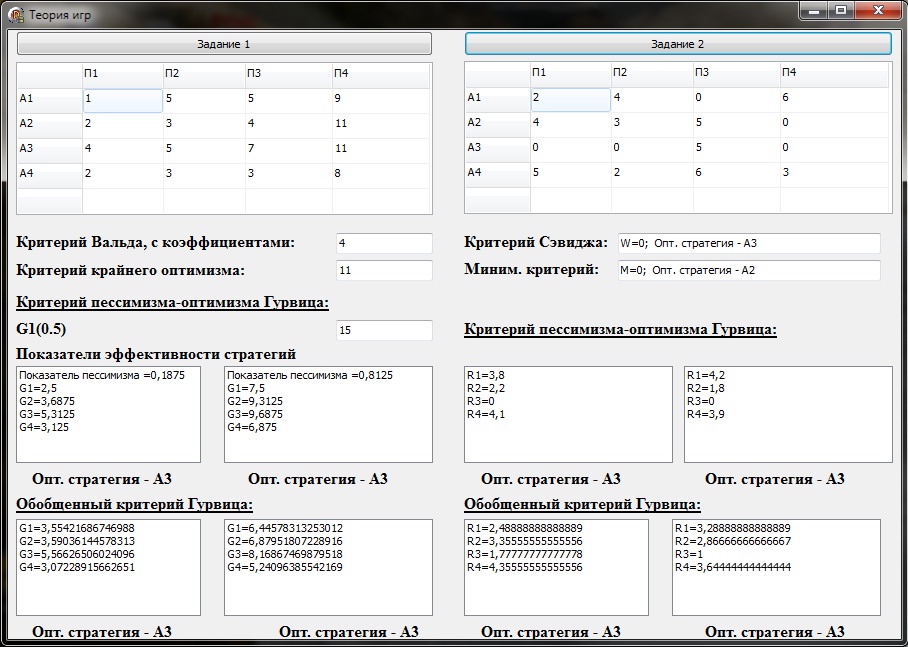Viewport: 908px width, 647px height.
Task: Click the Критерий крайнего оптимизма field showing 11
Action: coord(384,271)
